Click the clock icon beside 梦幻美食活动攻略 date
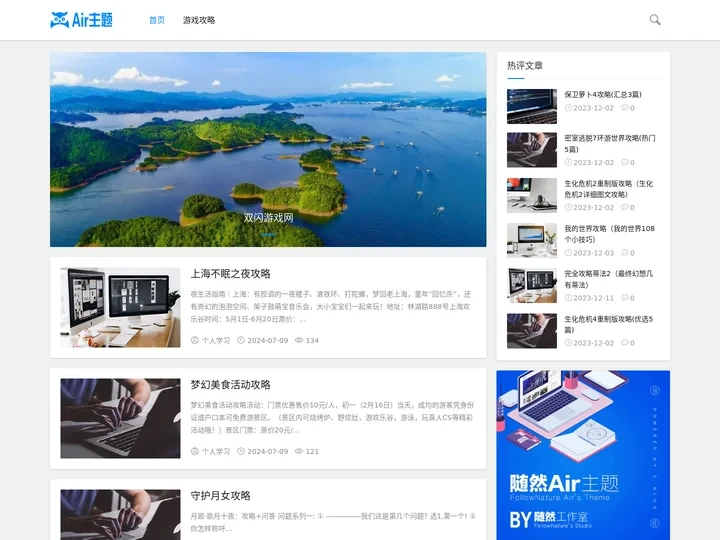The height and width of the screenshot is (540, 720). click(241, 451)
